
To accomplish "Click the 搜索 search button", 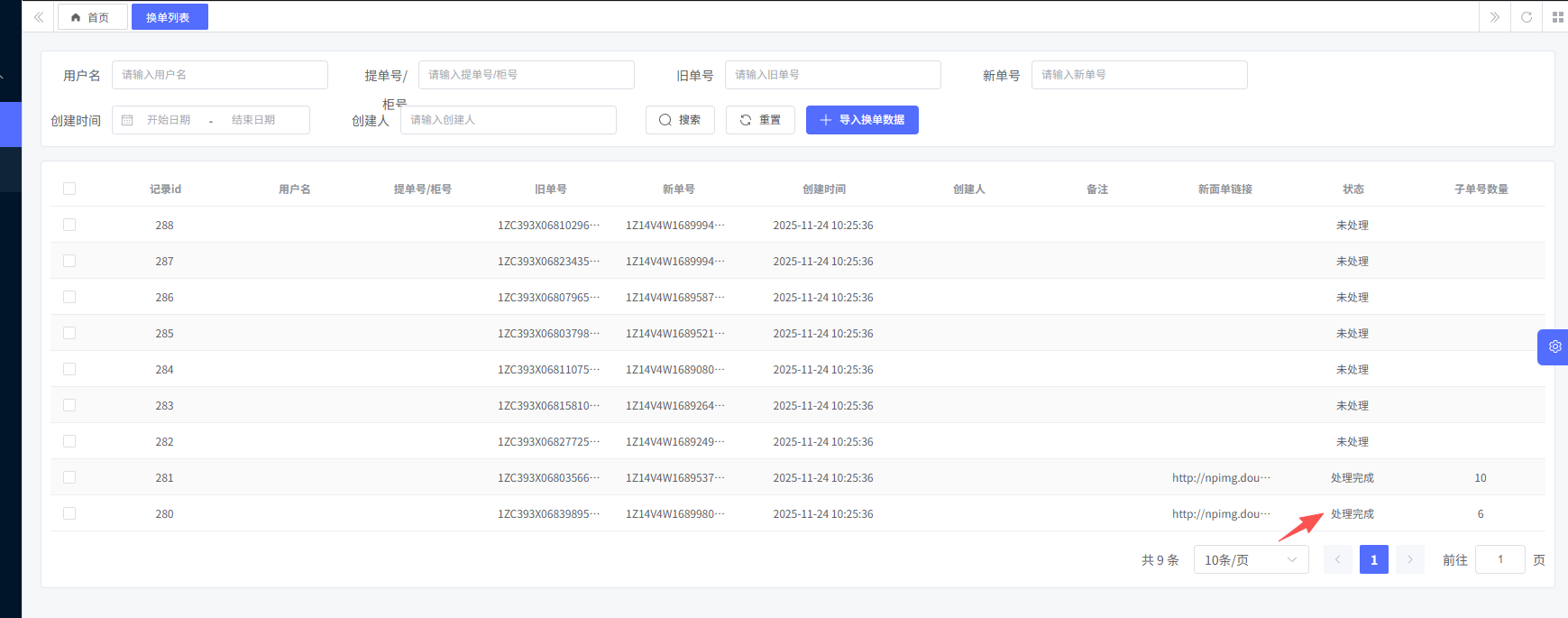I will tap(680, 120).
